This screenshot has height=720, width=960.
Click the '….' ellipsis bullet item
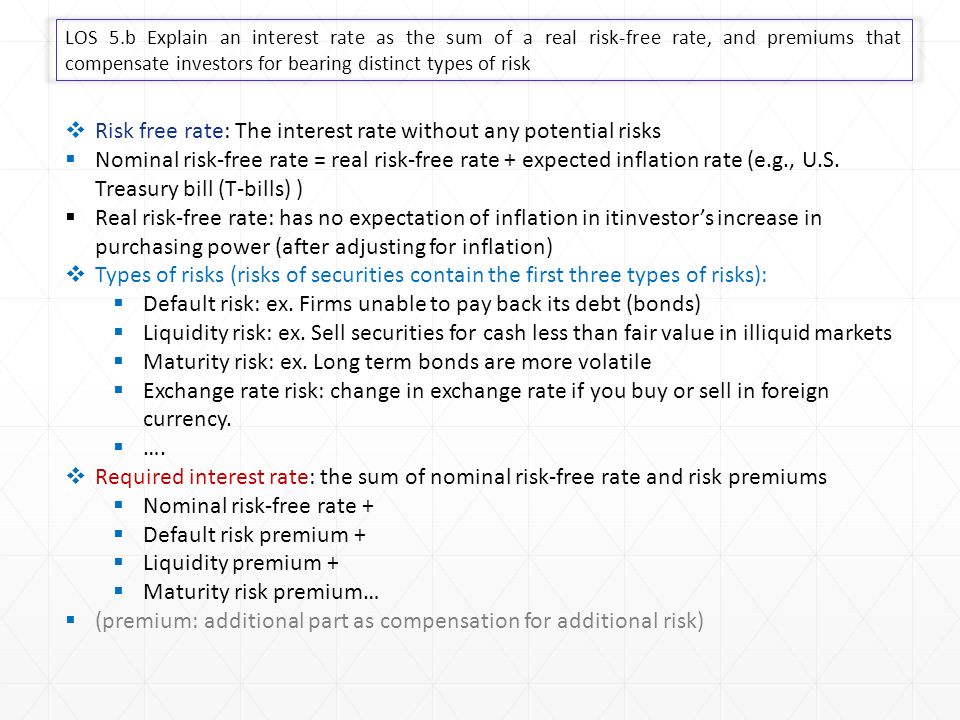coord(154,450)
